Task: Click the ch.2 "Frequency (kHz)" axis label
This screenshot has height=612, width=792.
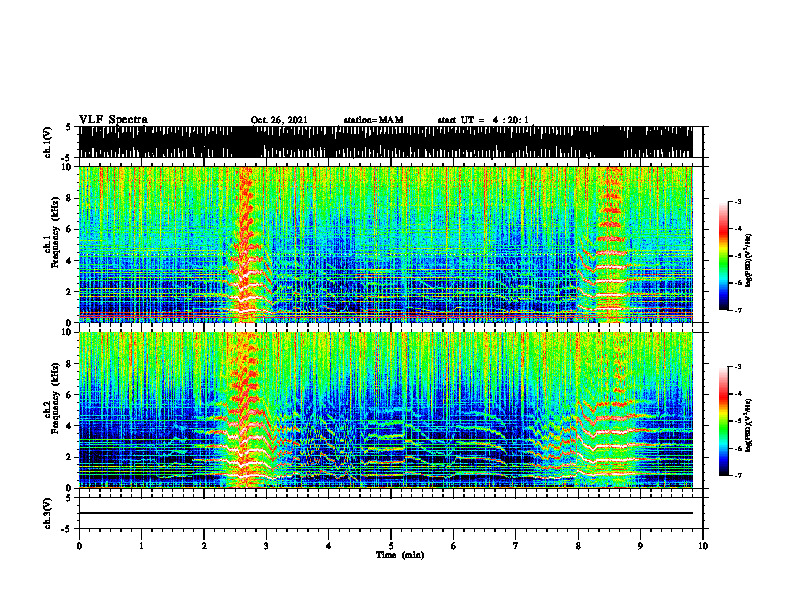Action: coord(55,398)
